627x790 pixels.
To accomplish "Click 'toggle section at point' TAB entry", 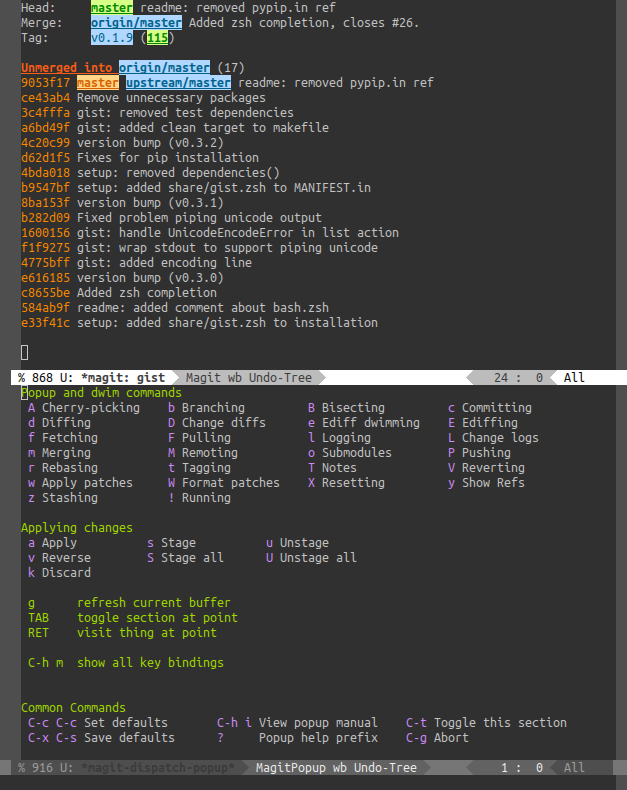I will [x=157, y=618].
